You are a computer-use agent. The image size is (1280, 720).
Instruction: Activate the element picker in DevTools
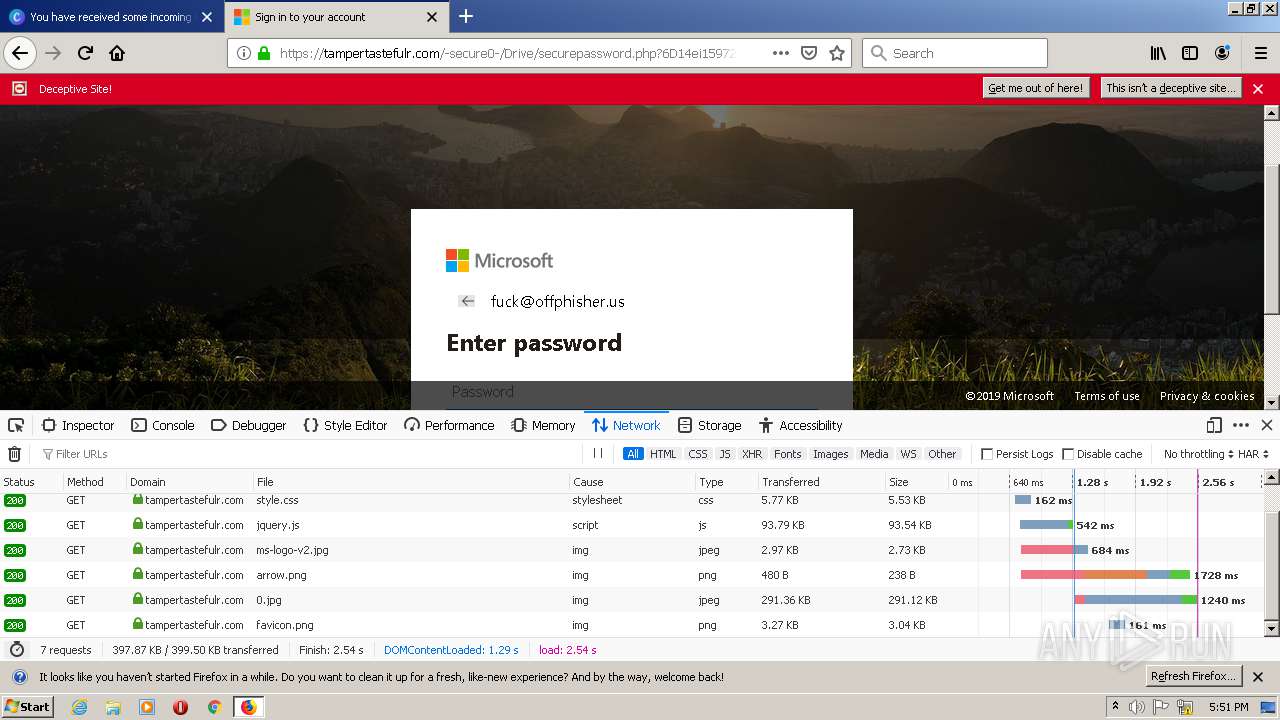(x=16, y=425)
